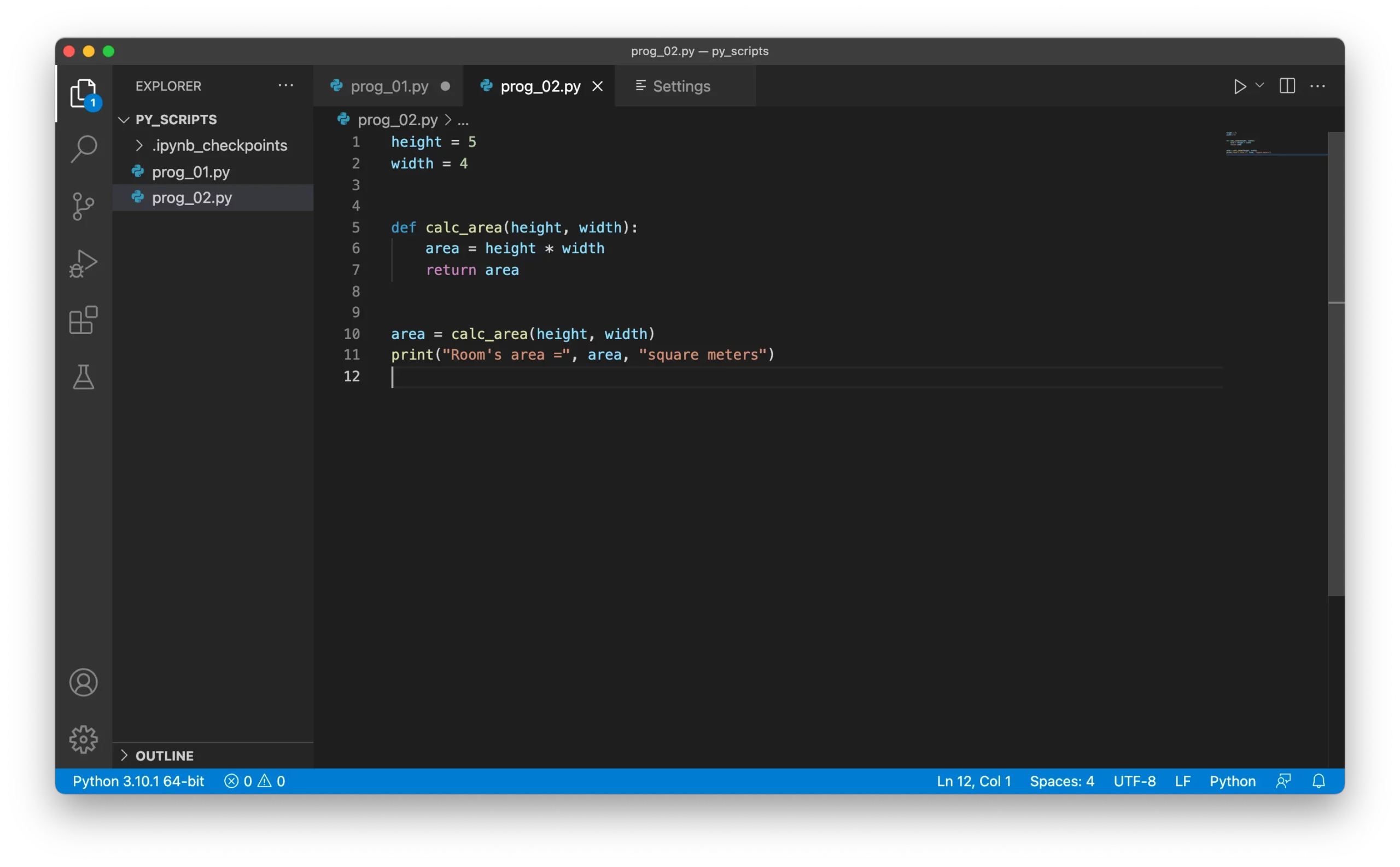Click the Accounts icon in activity bar

tap(84, 682)
